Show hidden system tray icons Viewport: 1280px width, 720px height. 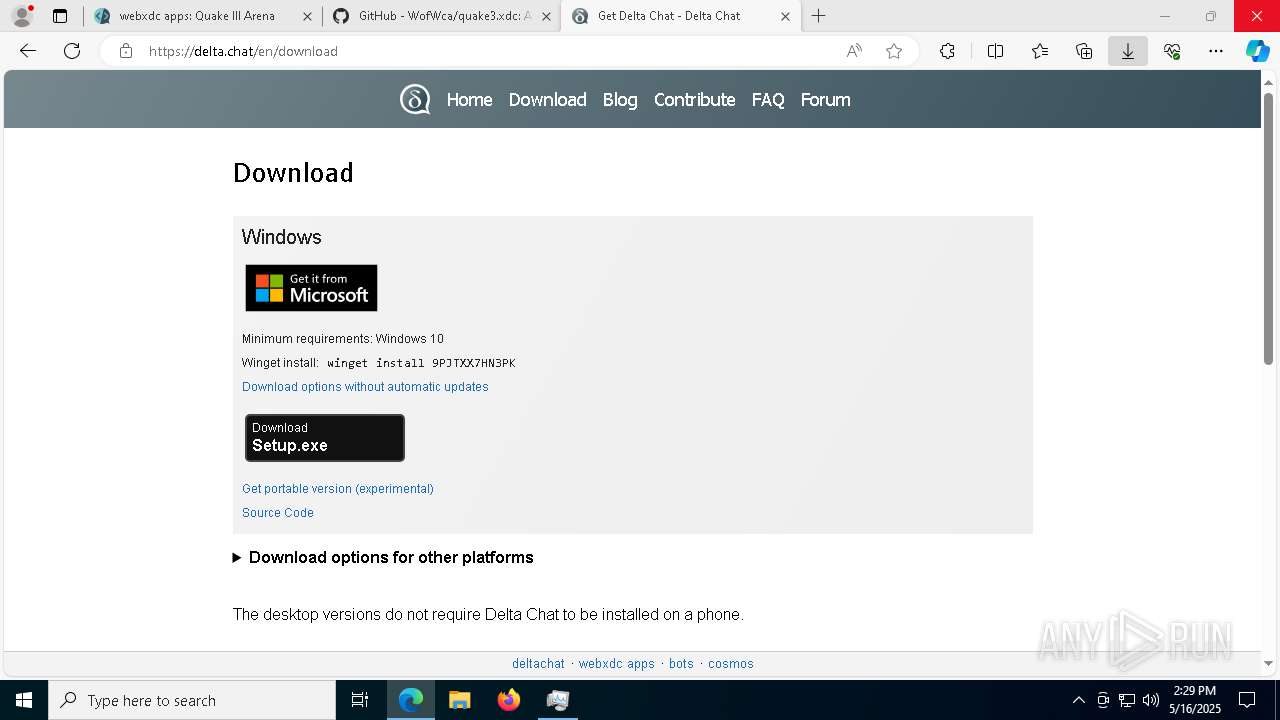[x=1078, y=700]
